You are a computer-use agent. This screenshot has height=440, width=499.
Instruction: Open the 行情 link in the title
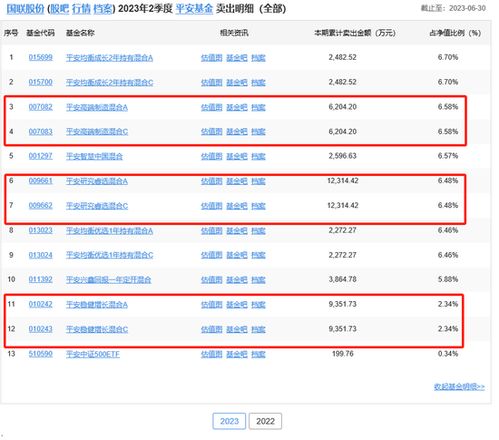tap(81, 8)
